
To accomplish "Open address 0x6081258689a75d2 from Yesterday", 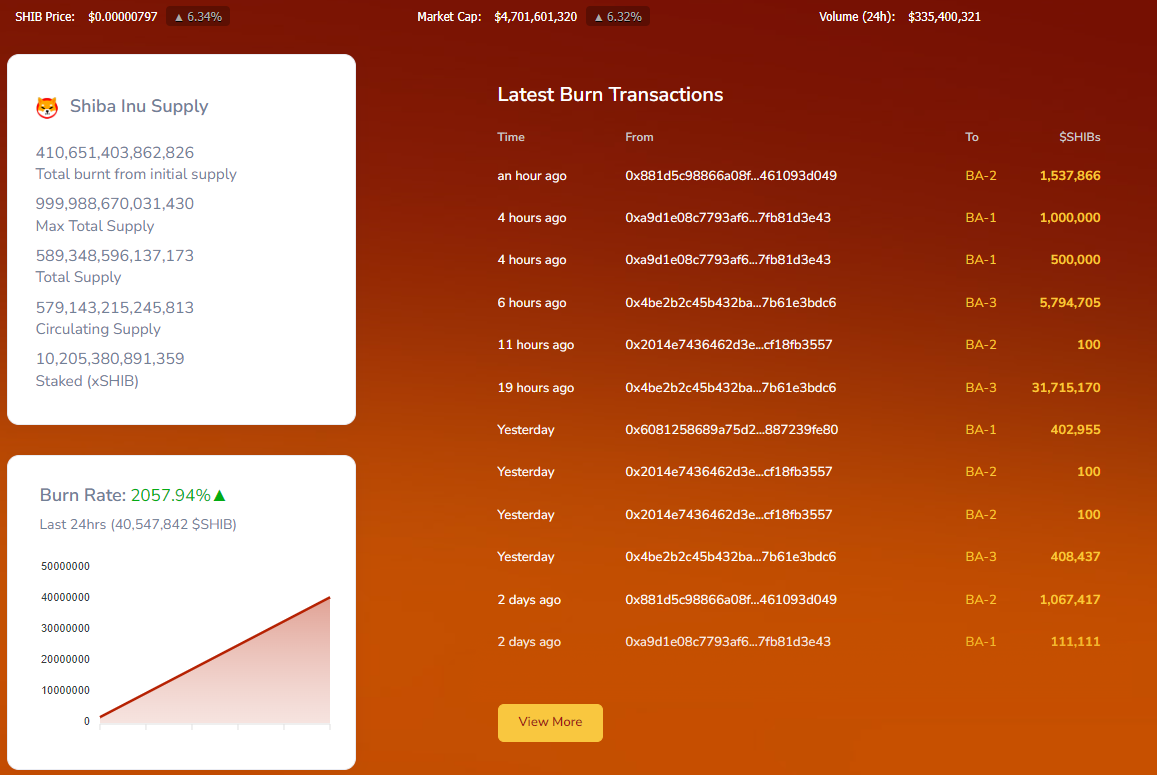I will tap(731, 430).
